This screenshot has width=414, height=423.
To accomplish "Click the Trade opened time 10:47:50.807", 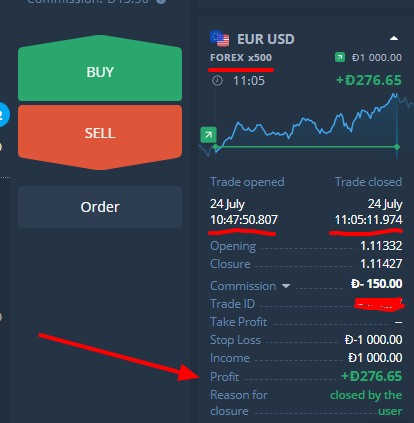I will click(x=244, y=220).
